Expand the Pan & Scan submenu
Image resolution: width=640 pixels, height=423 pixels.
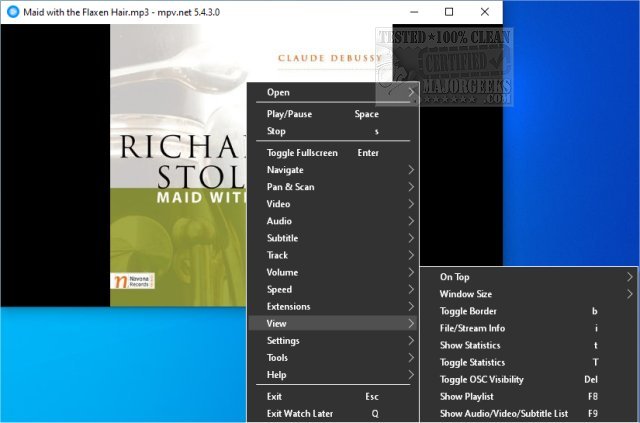point(333,187)
